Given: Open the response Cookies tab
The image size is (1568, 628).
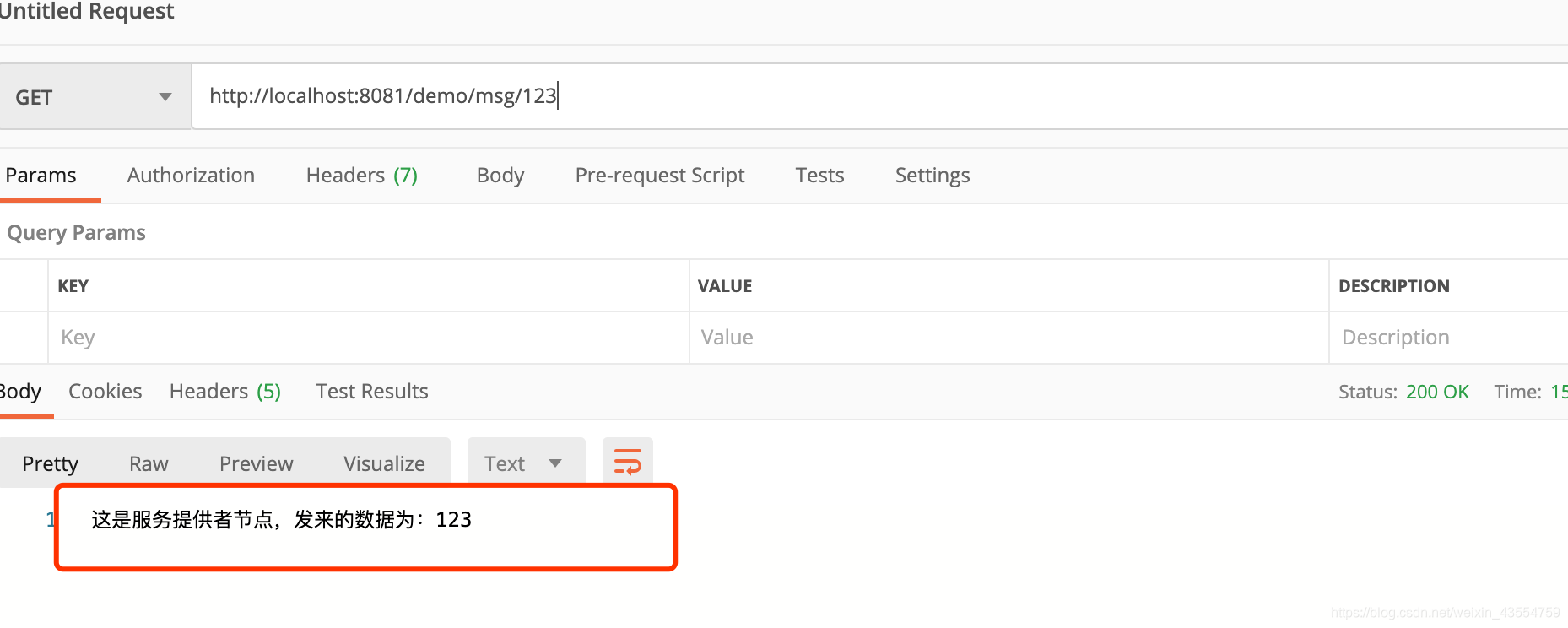Looking at the screenshot, I should [105, 392].
